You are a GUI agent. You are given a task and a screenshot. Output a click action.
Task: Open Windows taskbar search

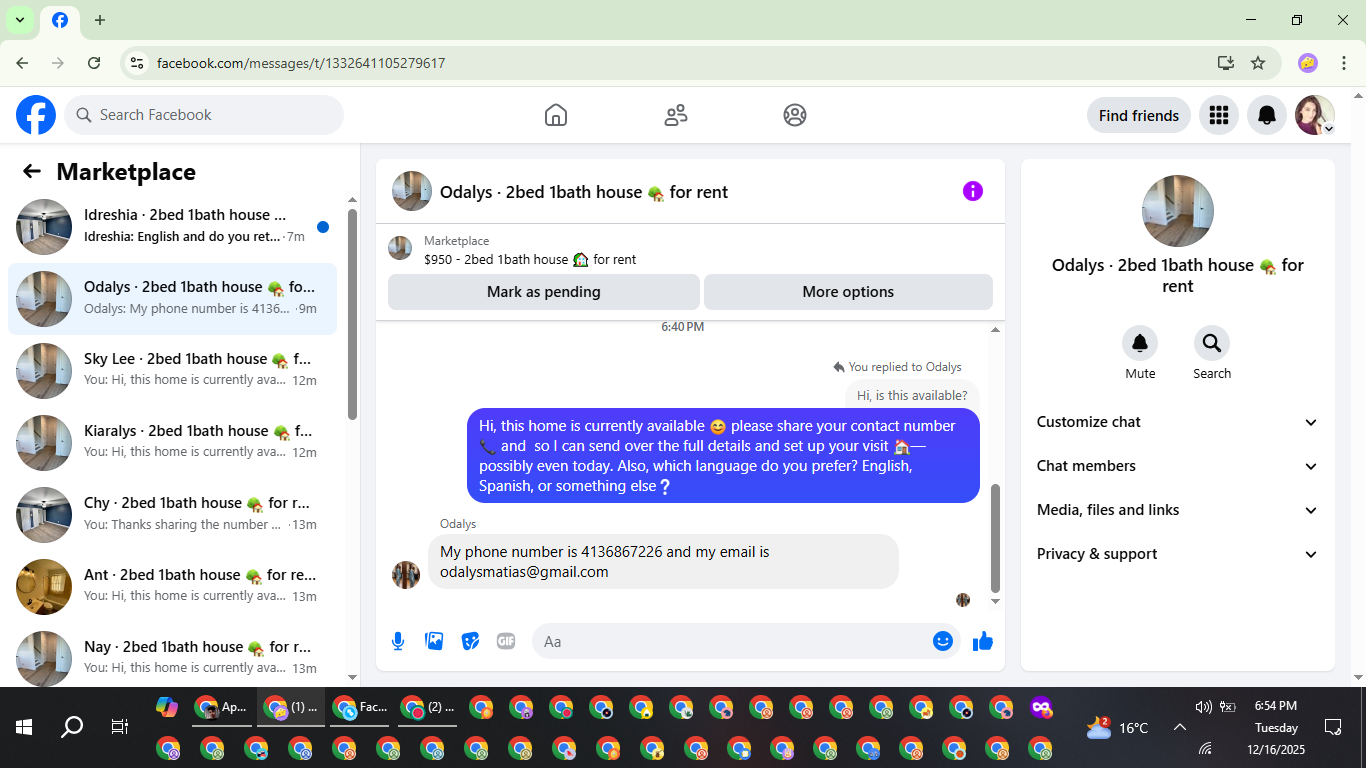click(72, 727)
